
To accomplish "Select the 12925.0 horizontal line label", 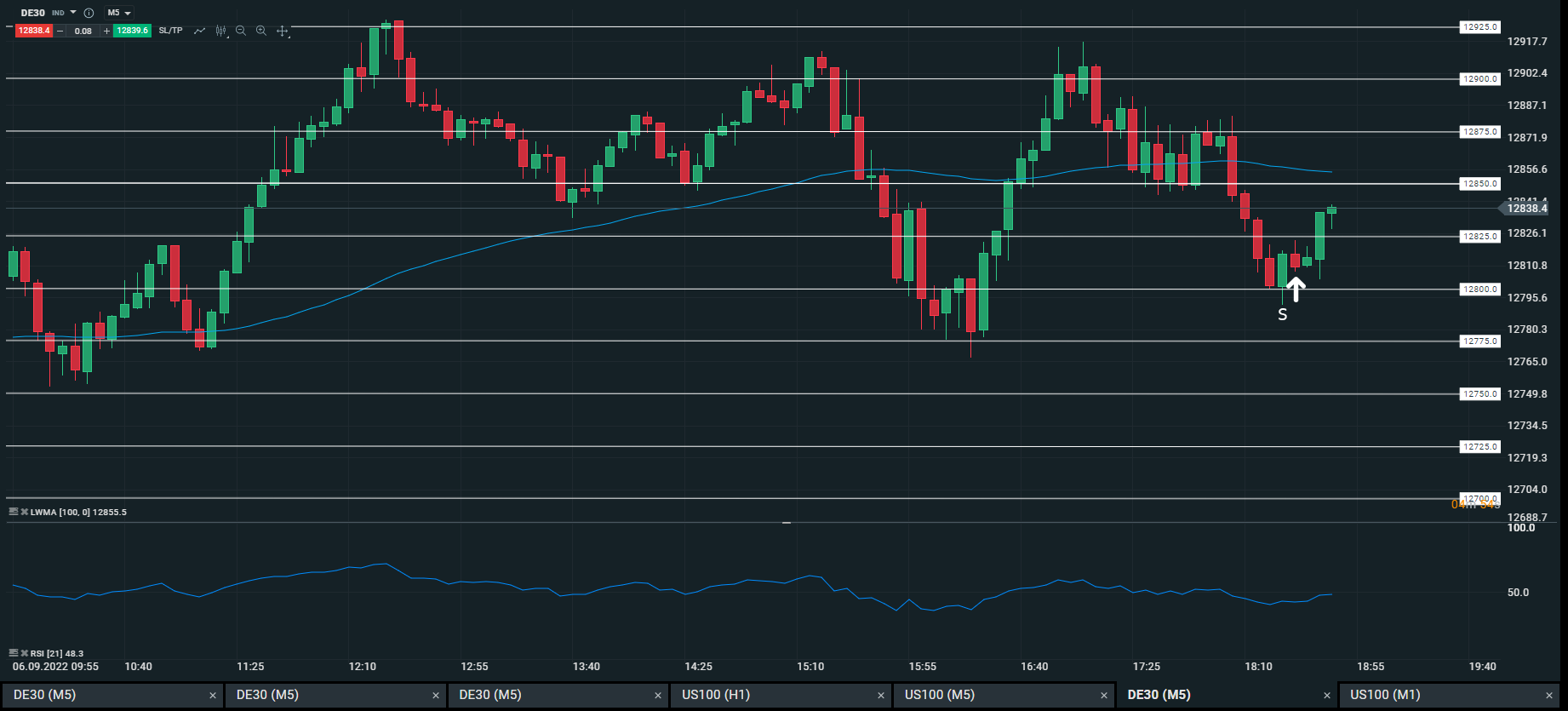I will point(1480,27).
